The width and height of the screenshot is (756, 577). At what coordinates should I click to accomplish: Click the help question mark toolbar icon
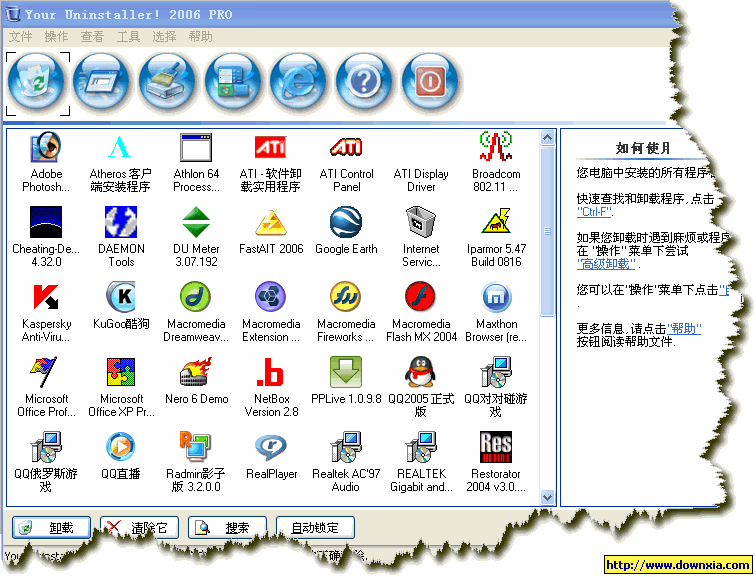click(364, 83)
